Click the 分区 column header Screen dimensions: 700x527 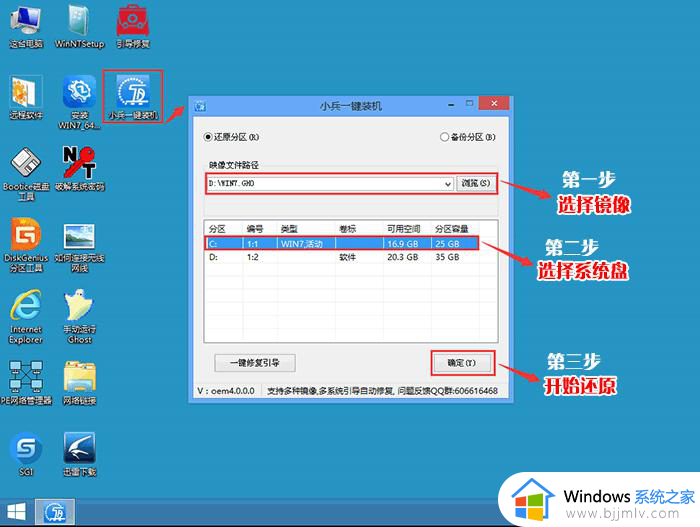(x=217, y=229)
